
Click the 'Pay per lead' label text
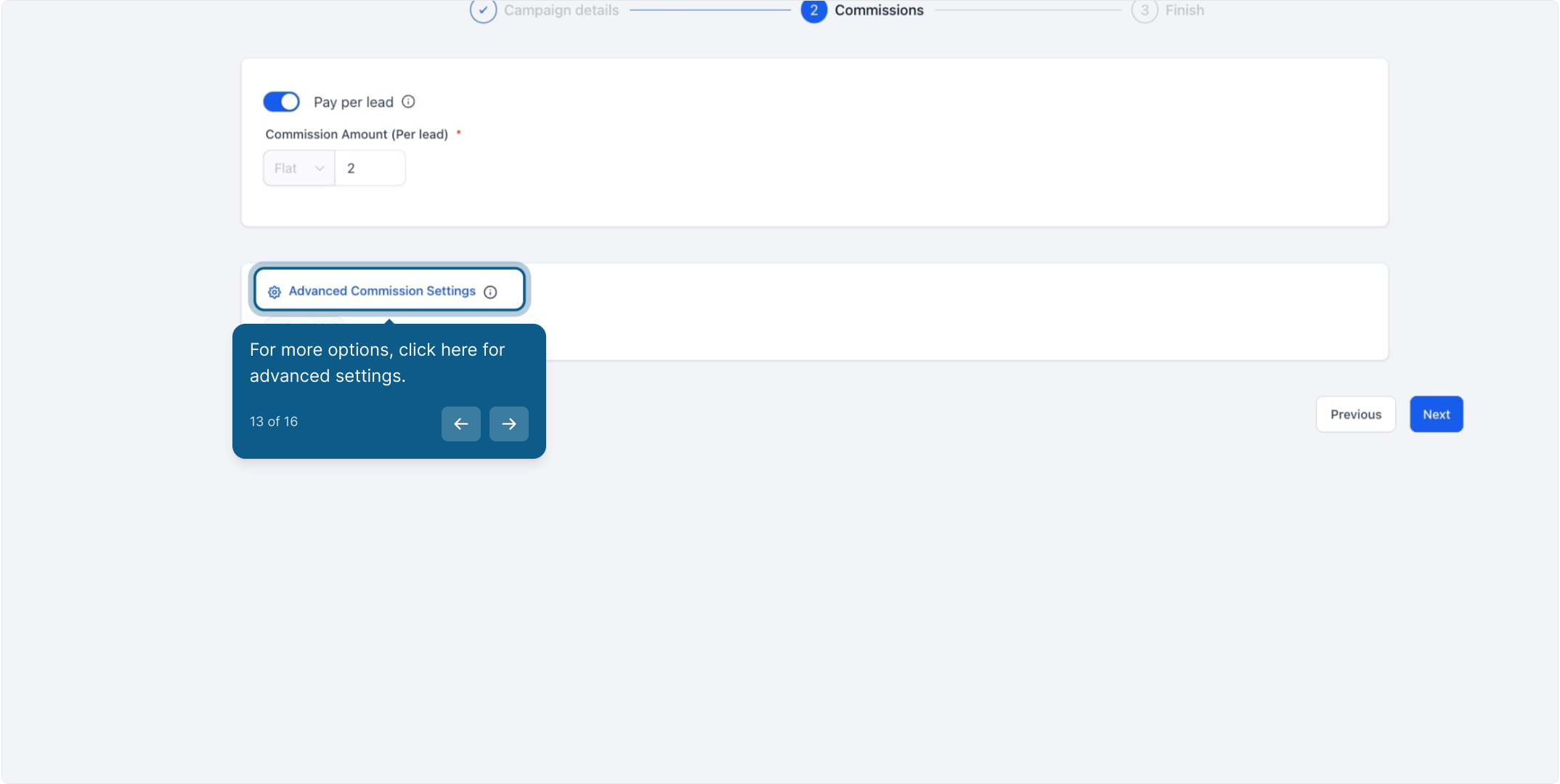[354, 102]
